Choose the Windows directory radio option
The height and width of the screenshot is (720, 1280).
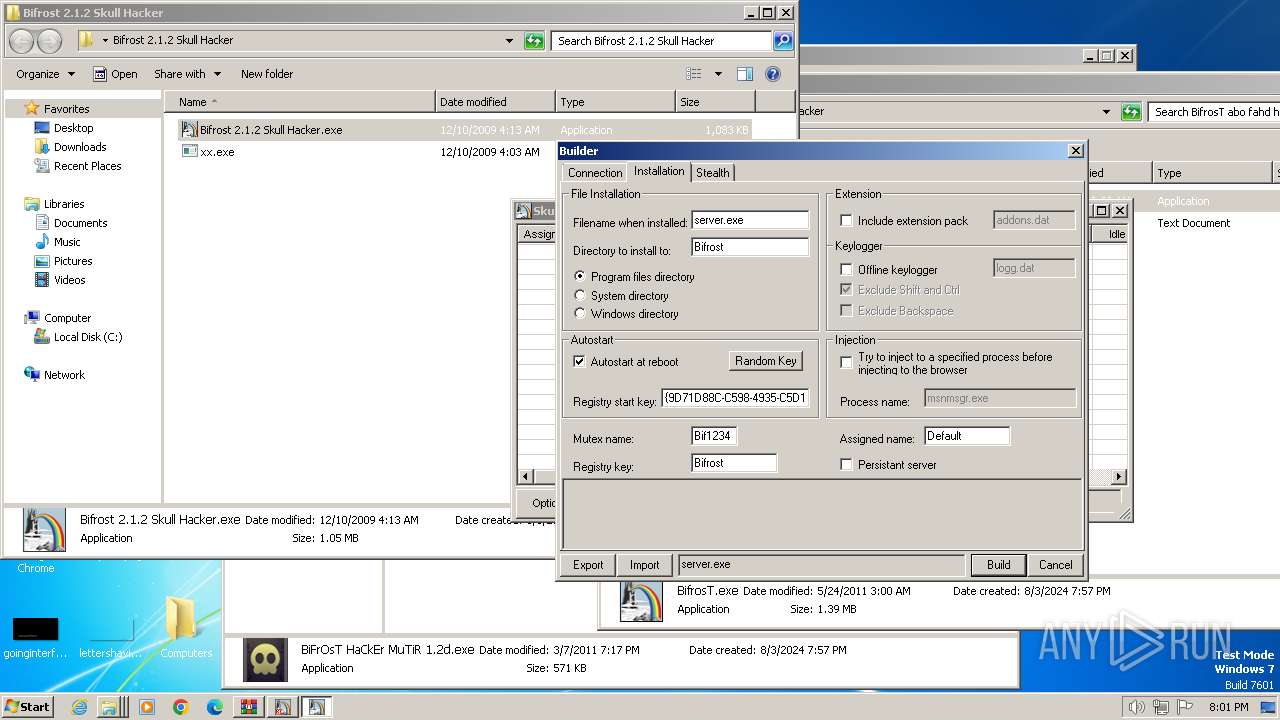click(580, 314)
